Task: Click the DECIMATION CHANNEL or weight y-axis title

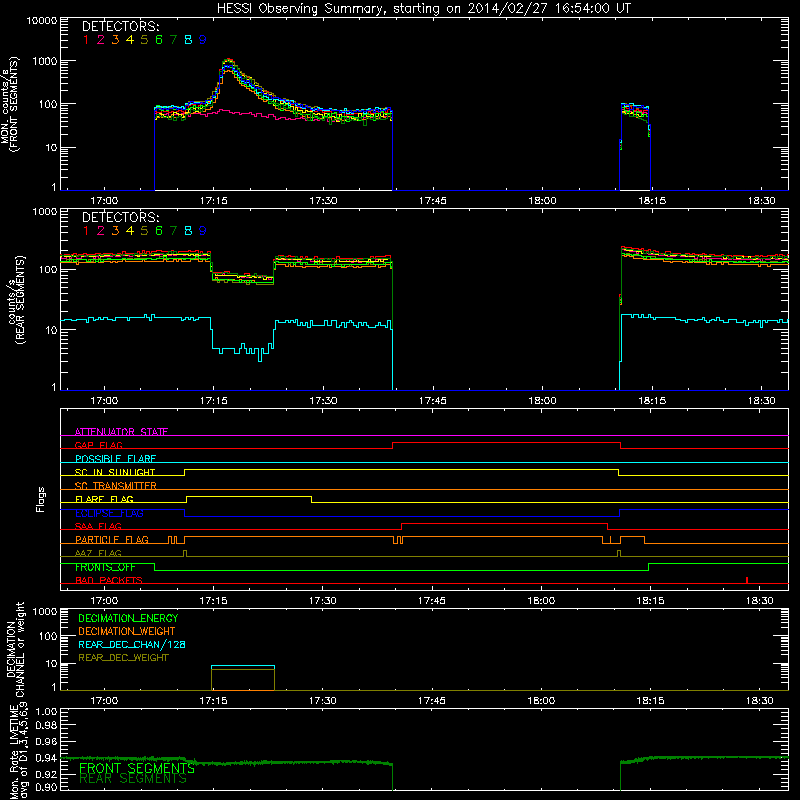Action: coord(15,649)
